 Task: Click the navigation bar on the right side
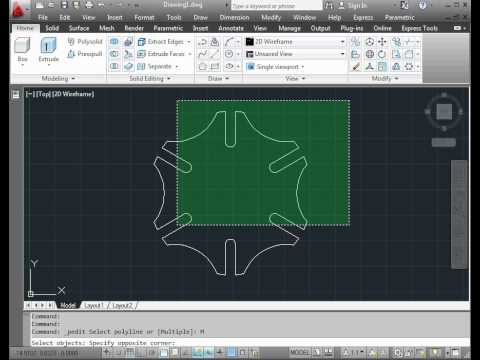coord(460,214)
